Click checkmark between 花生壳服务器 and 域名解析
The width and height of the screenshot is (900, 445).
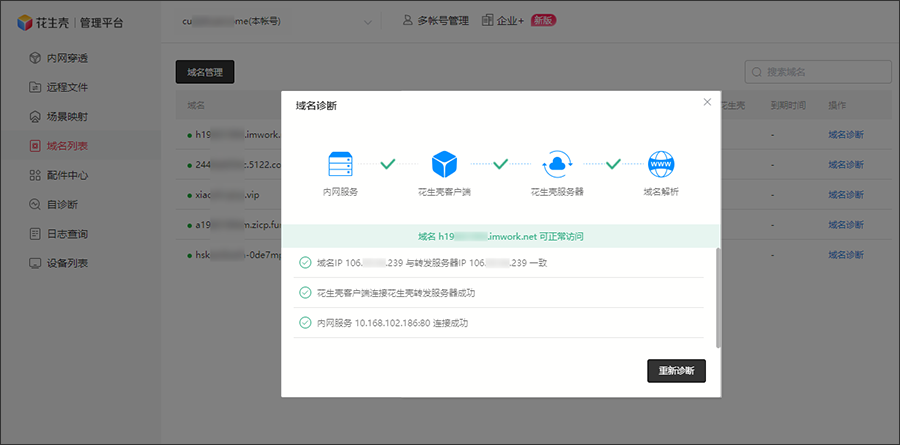[x=614, y=164]
